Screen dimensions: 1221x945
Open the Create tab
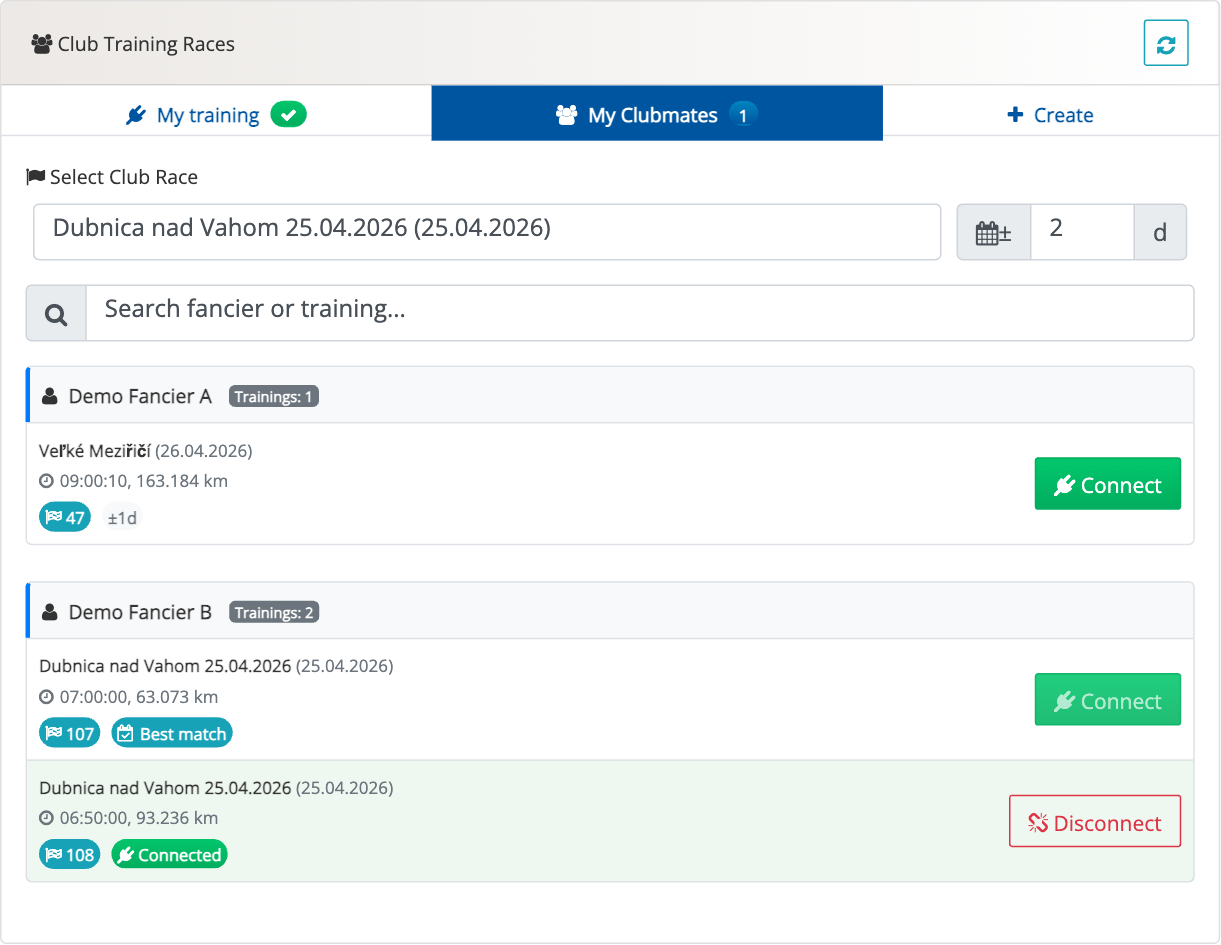(1050, 115)
